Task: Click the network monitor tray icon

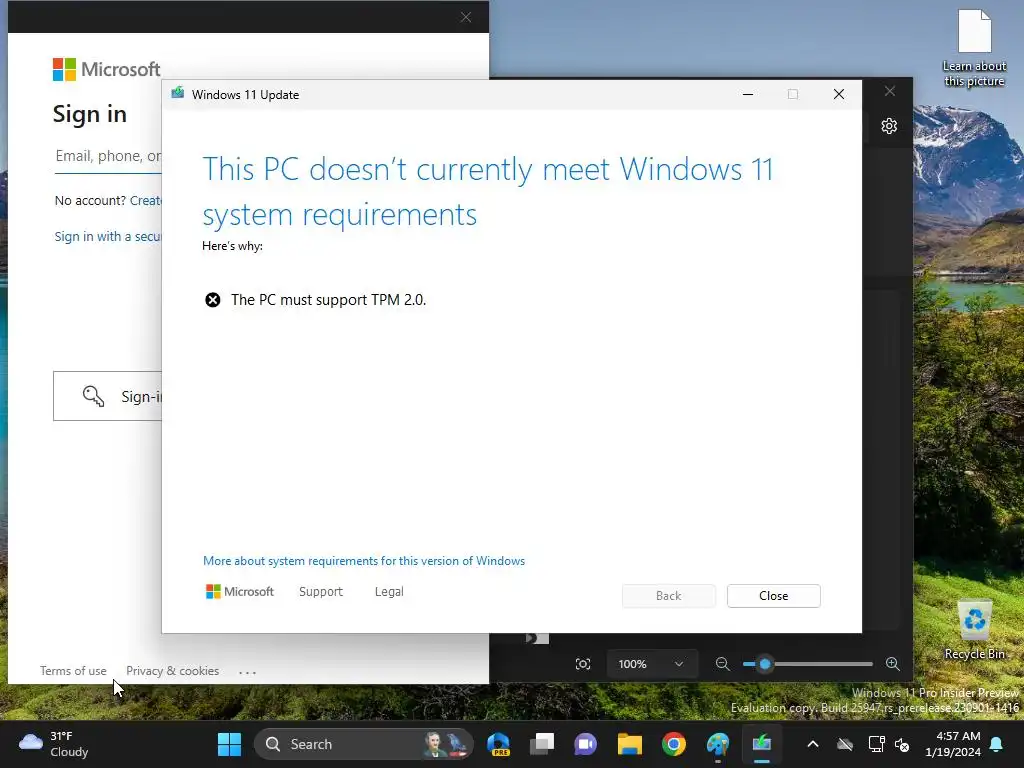Action: coord(876,744)
